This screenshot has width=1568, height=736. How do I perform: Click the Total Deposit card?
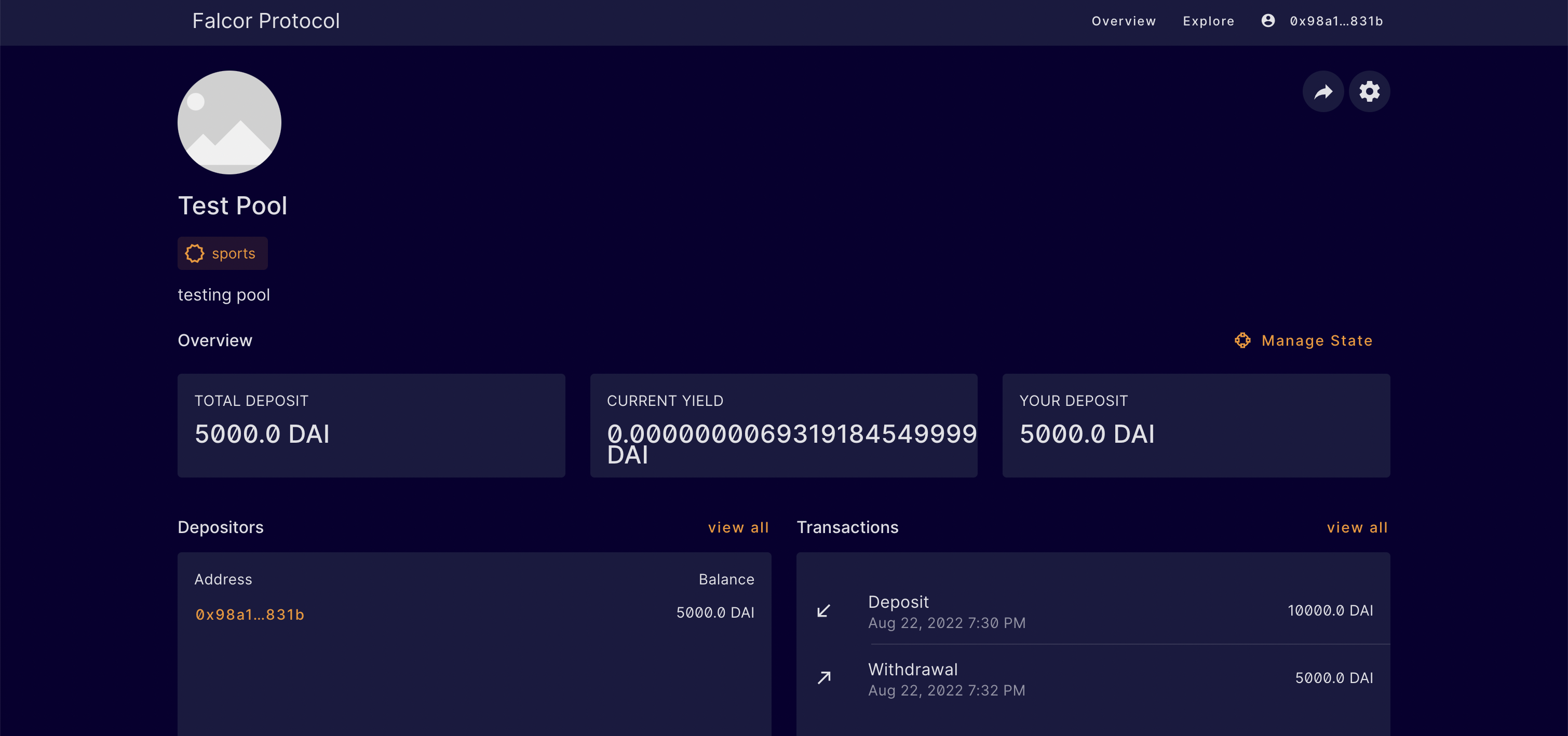click(x=371, y=425)
